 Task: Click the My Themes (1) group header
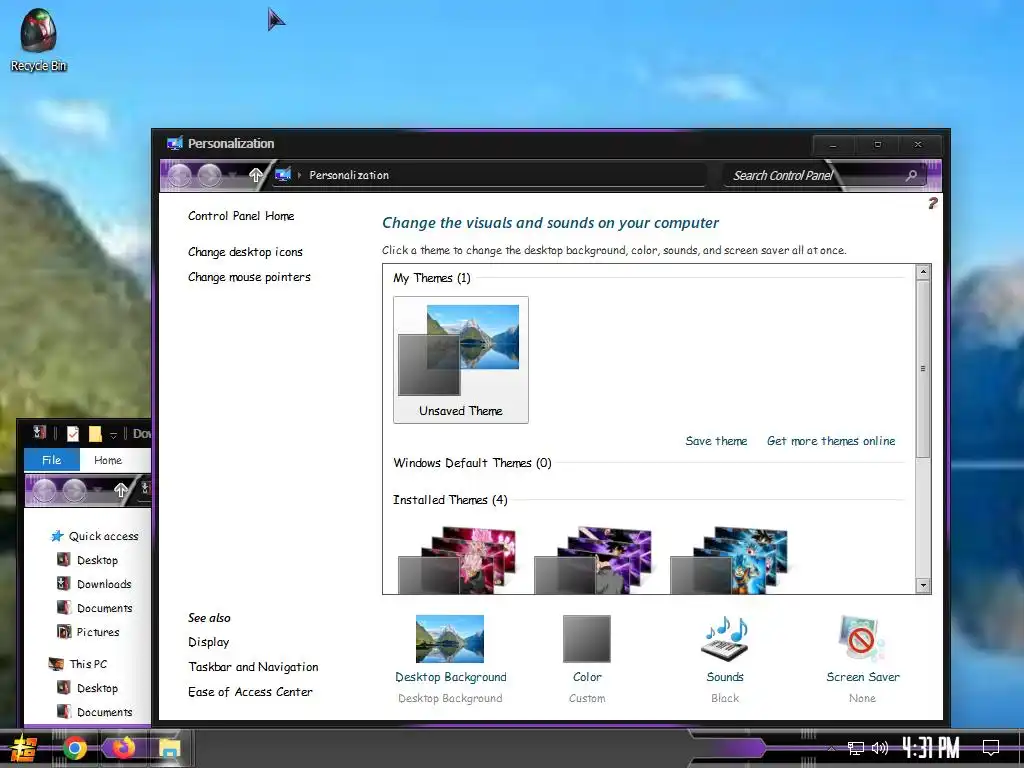pos(432,278)
